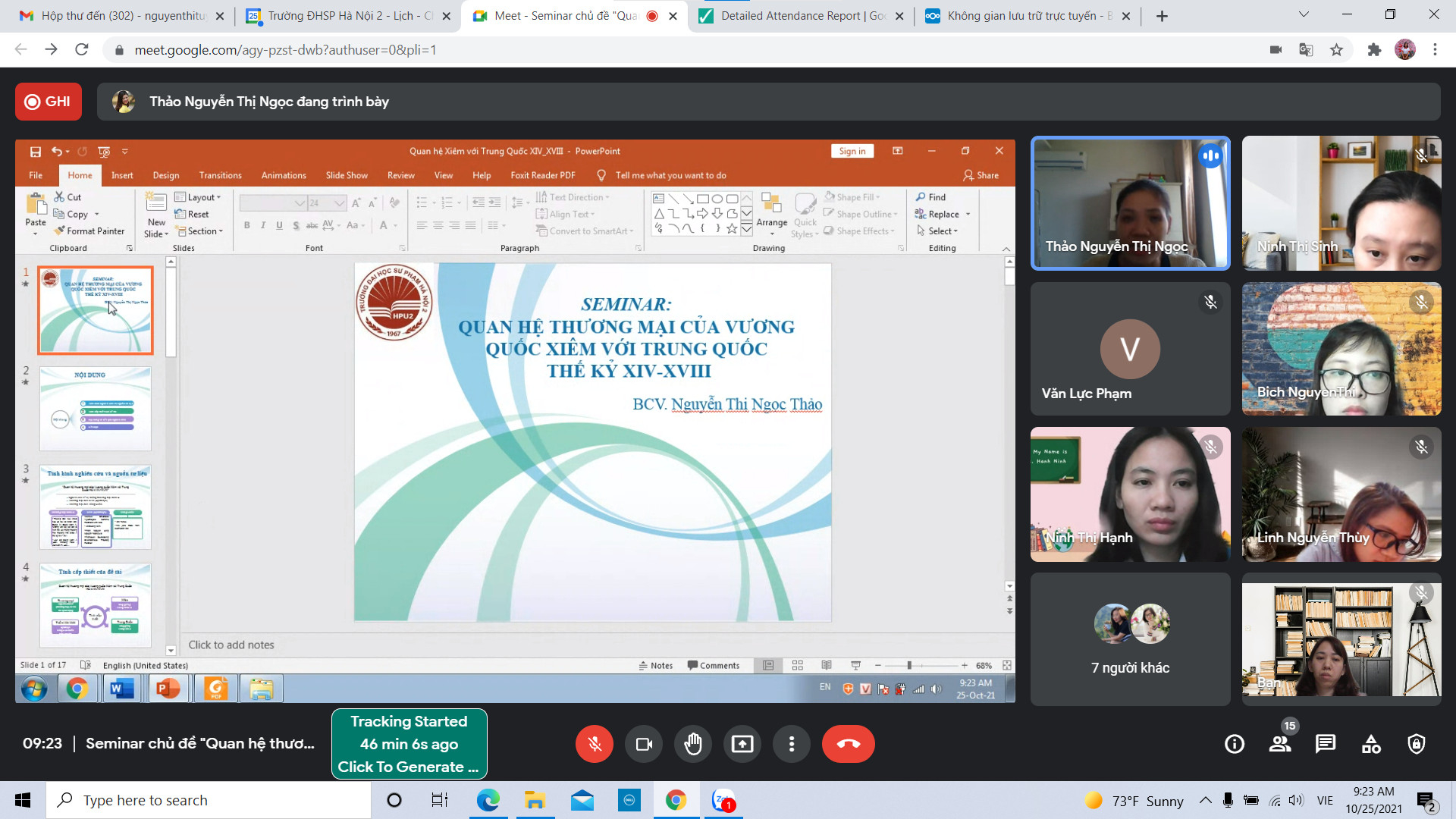Open Zalo app from taskbar

pos(723,800)
